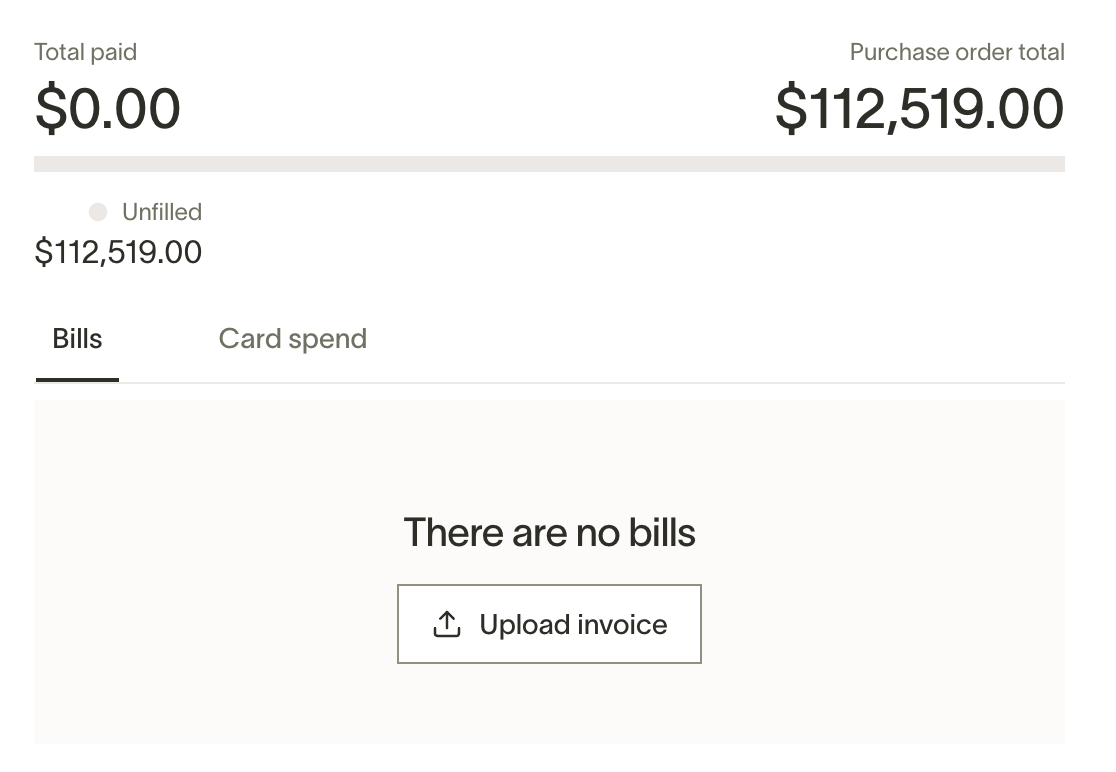1116x772 pixels.
Task: Click the dollar sign in $0.00
Action: [x=49, y=108]
